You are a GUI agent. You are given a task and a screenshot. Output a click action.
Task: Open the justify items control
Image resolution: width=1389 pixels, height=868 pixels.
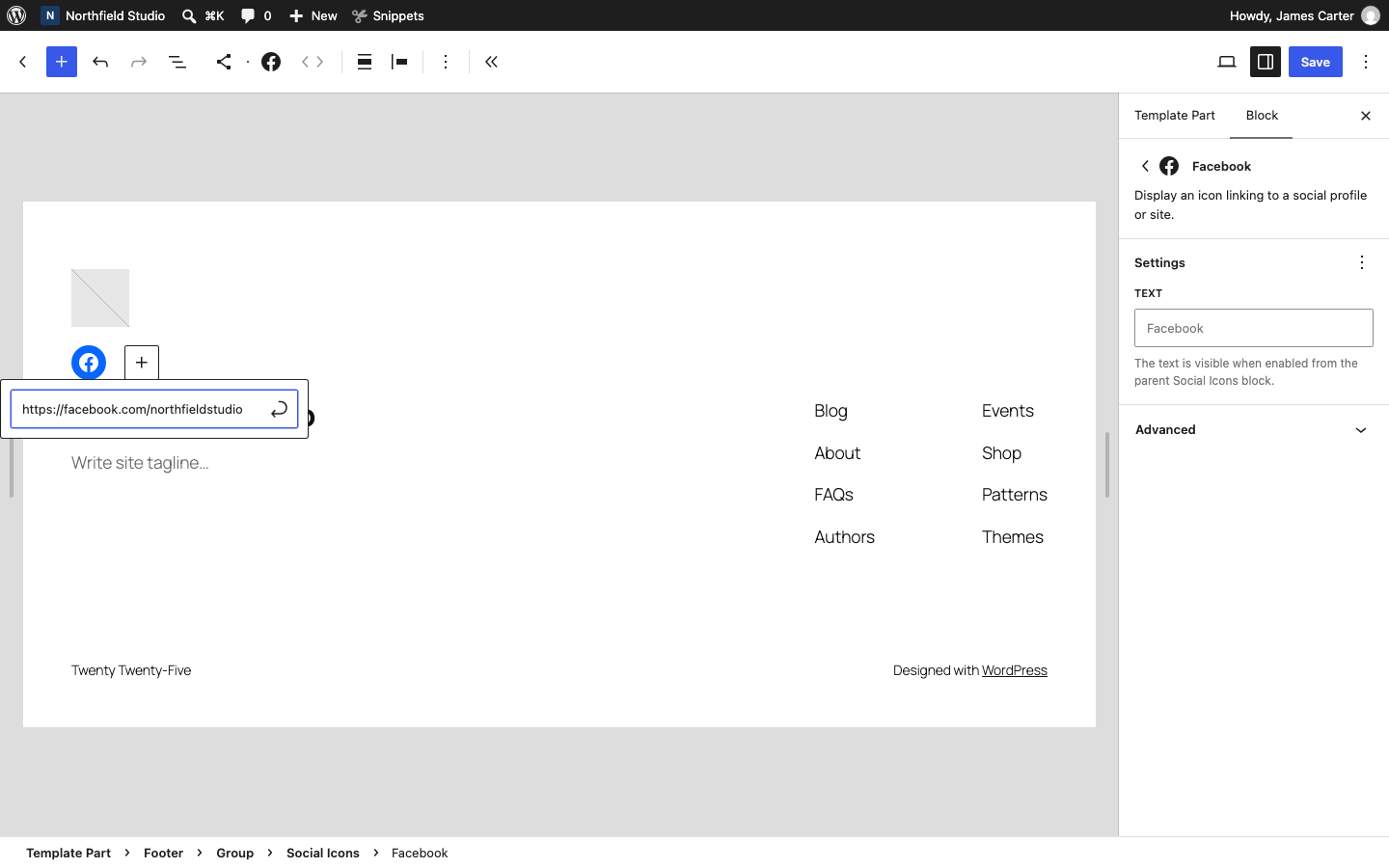coord(399,62)
